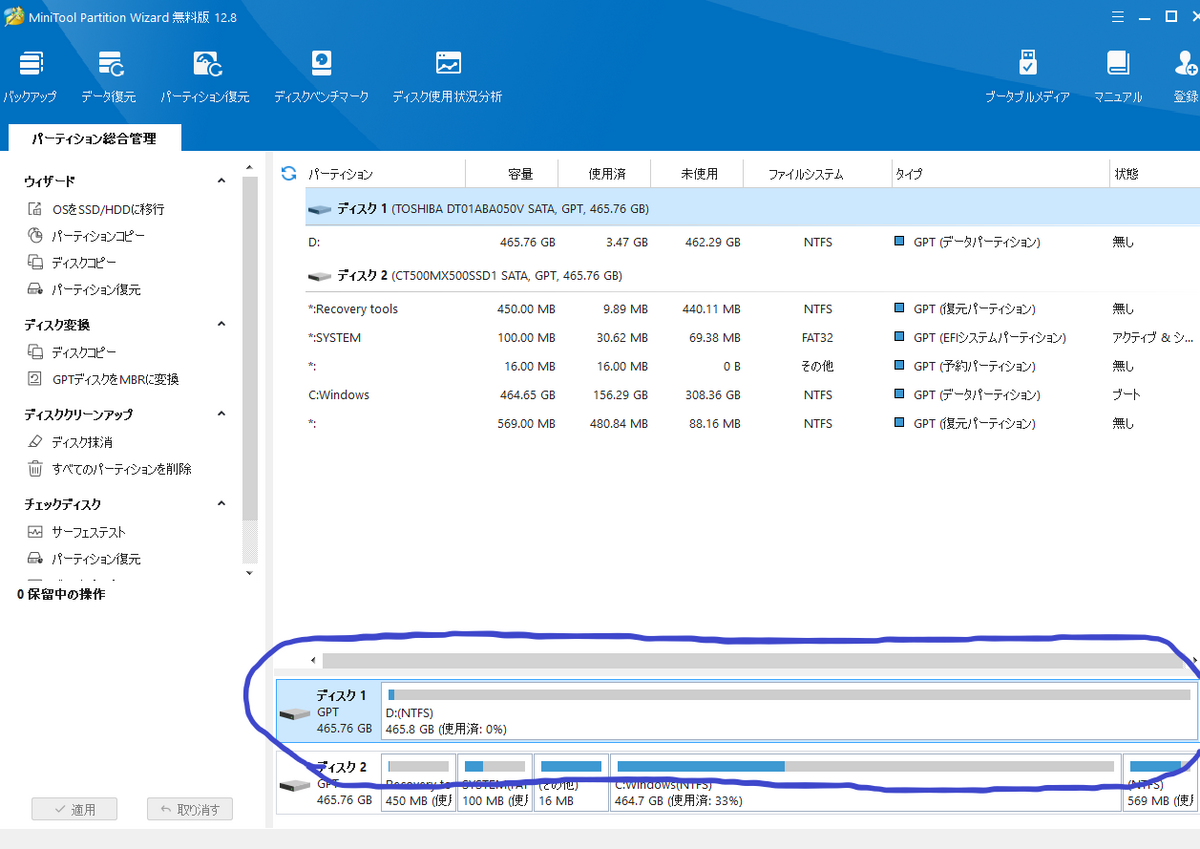Screen dimensions: 1200x849
Task: Click 569 MB NTFS block in disk map
Action: point(1159,783)
